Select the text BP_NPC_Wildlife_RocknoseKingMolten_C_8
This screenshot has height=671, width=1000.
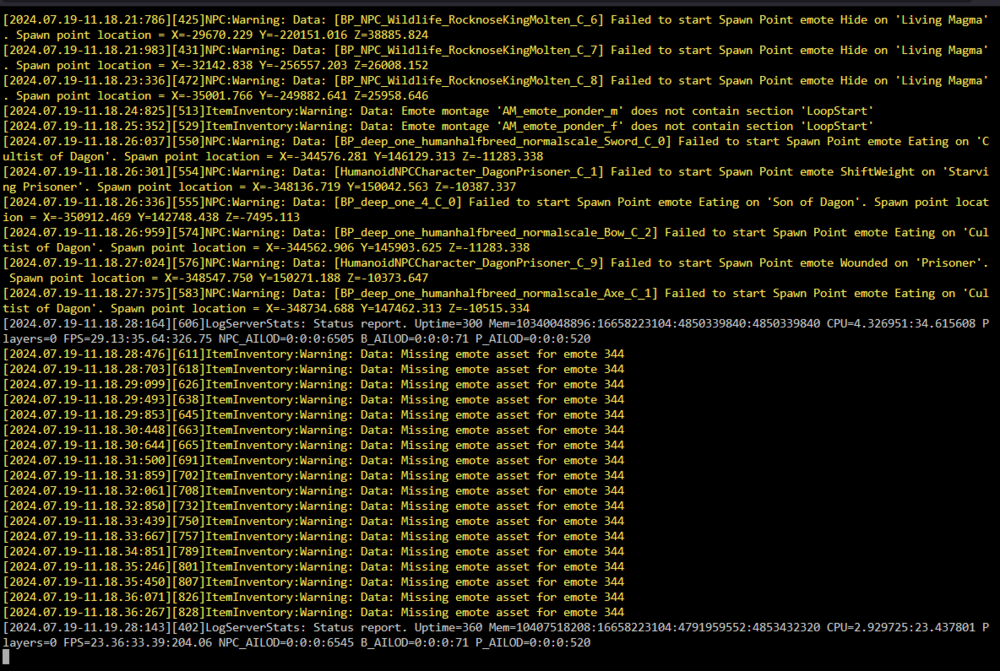[x=468, y=81]
